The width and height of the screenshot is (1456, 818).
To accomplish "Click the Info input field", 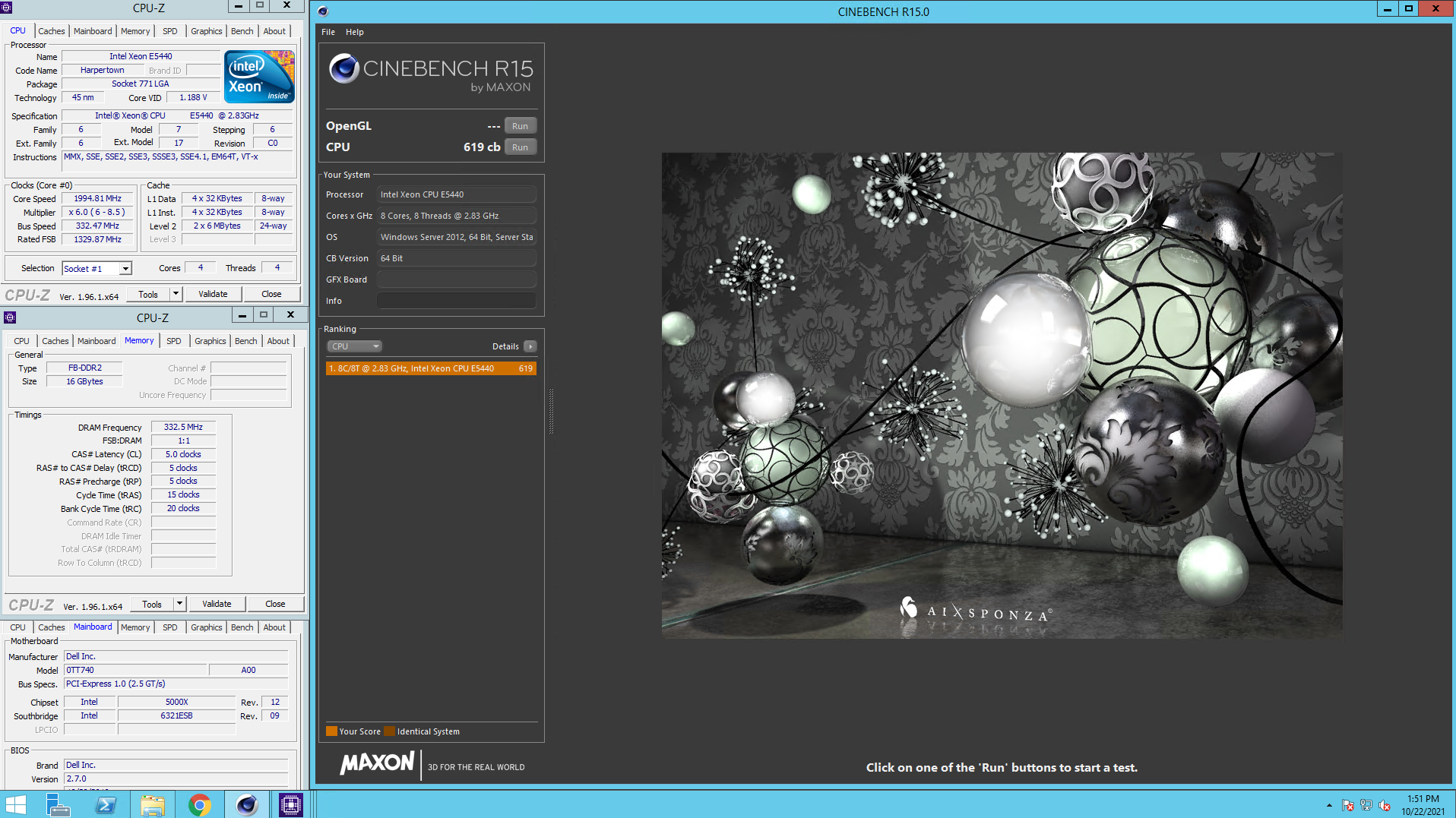I will pos(457,301).
